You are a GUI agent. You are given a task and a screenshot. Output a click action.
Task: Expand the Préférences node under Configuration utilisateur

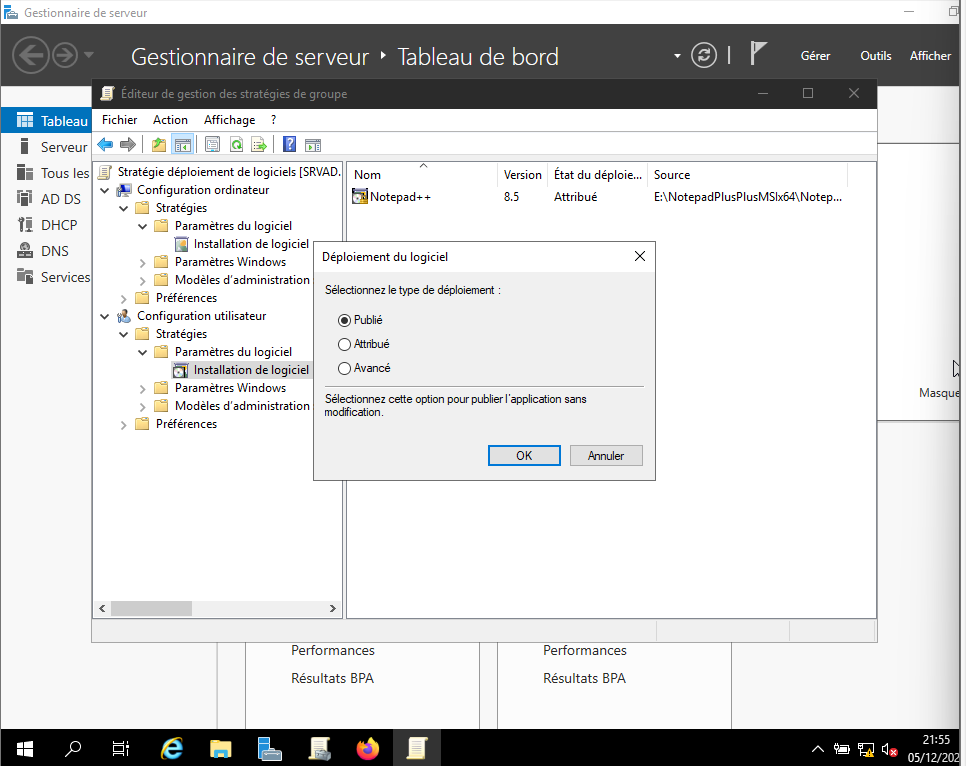(x=124, y=424)
